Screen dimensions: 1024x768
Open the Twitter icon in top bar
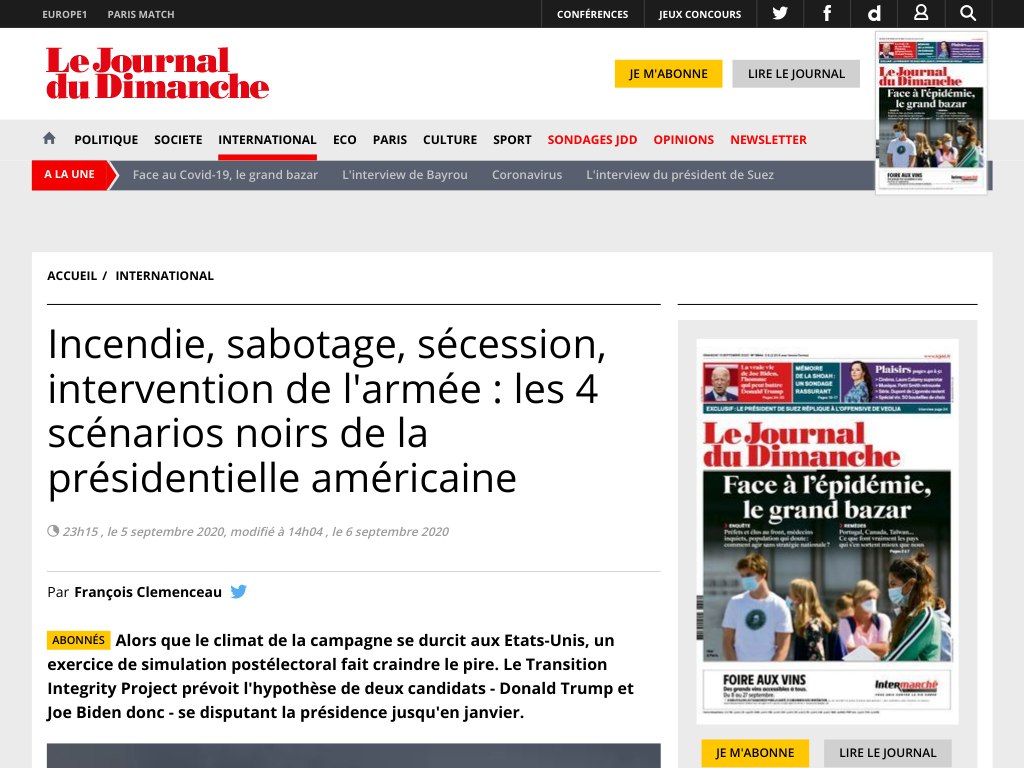click(x=780, y=14)
